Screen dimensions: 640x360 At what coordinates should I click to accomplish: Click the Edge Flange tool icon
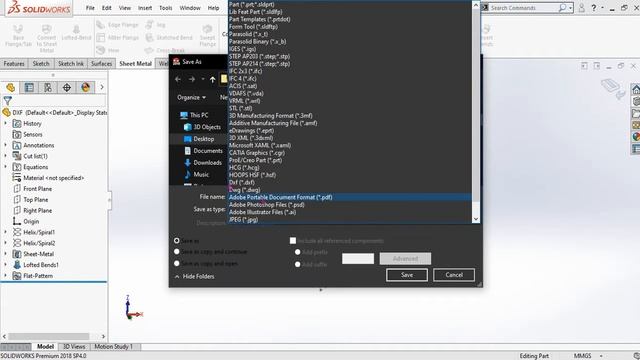click(100, 25)
